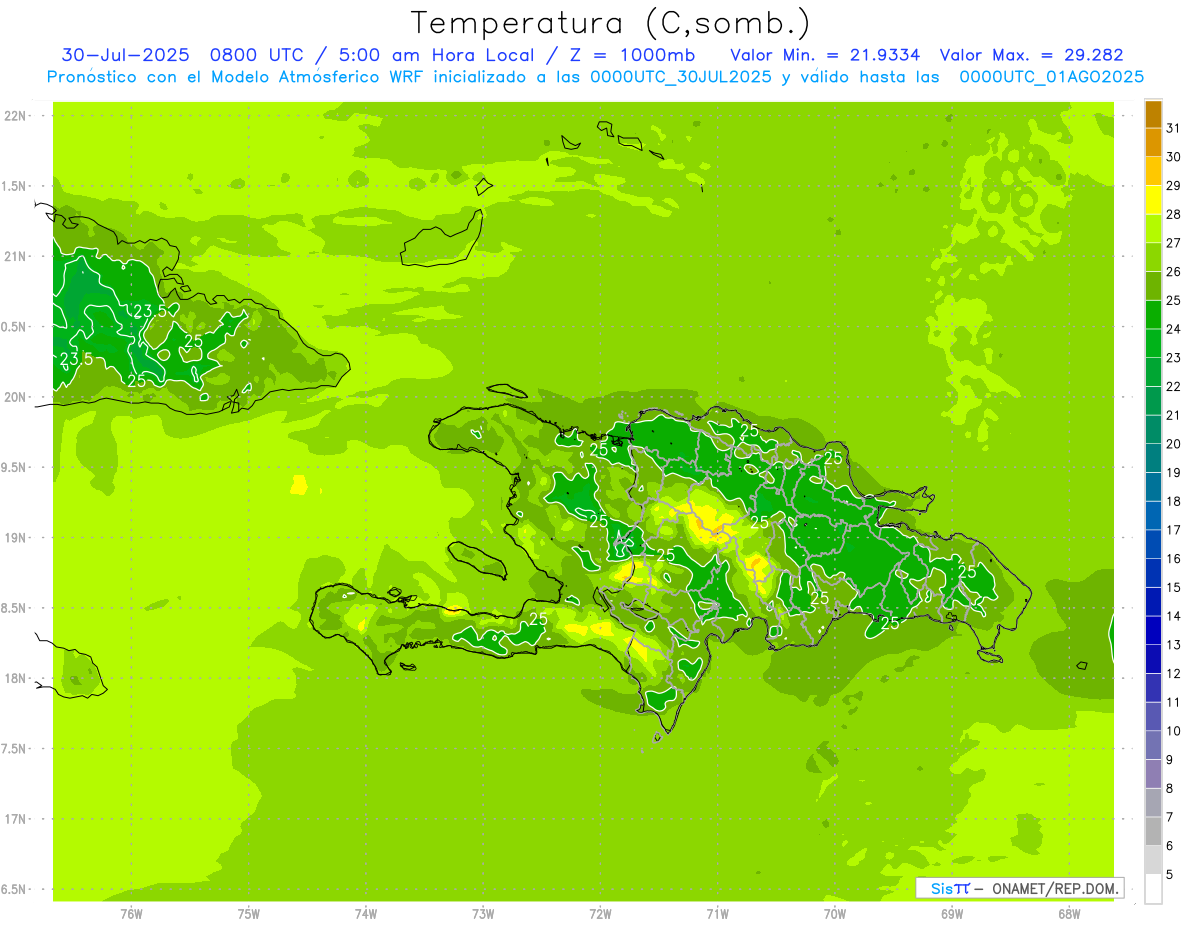Pick the blue legend swatch between 15 and 16

point(1154,573)
